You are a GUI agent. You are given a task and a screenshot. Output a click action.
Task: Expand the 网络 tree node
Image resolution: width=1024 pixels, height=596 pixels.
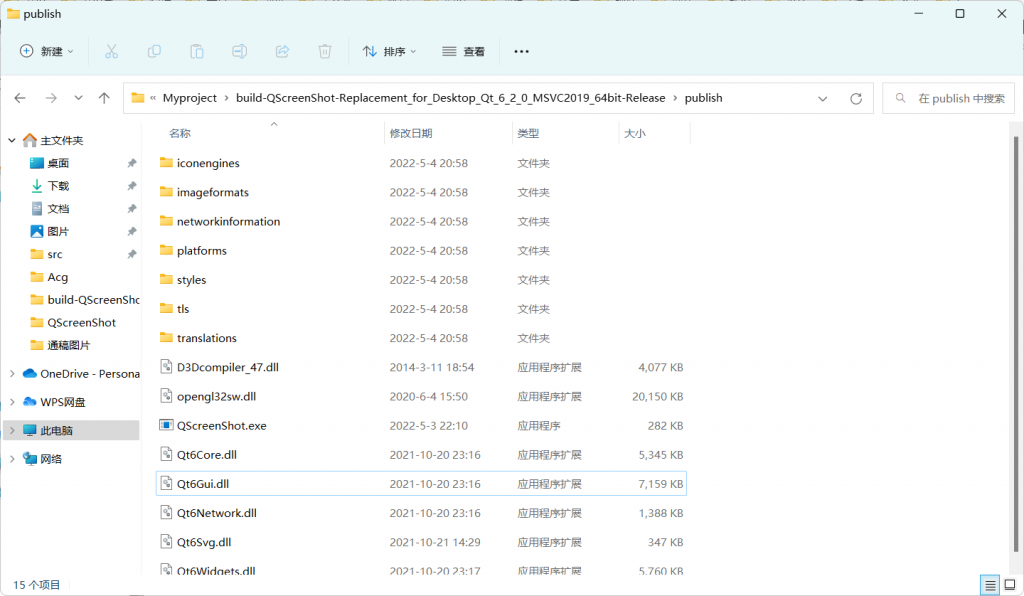(x=12, y=459)
